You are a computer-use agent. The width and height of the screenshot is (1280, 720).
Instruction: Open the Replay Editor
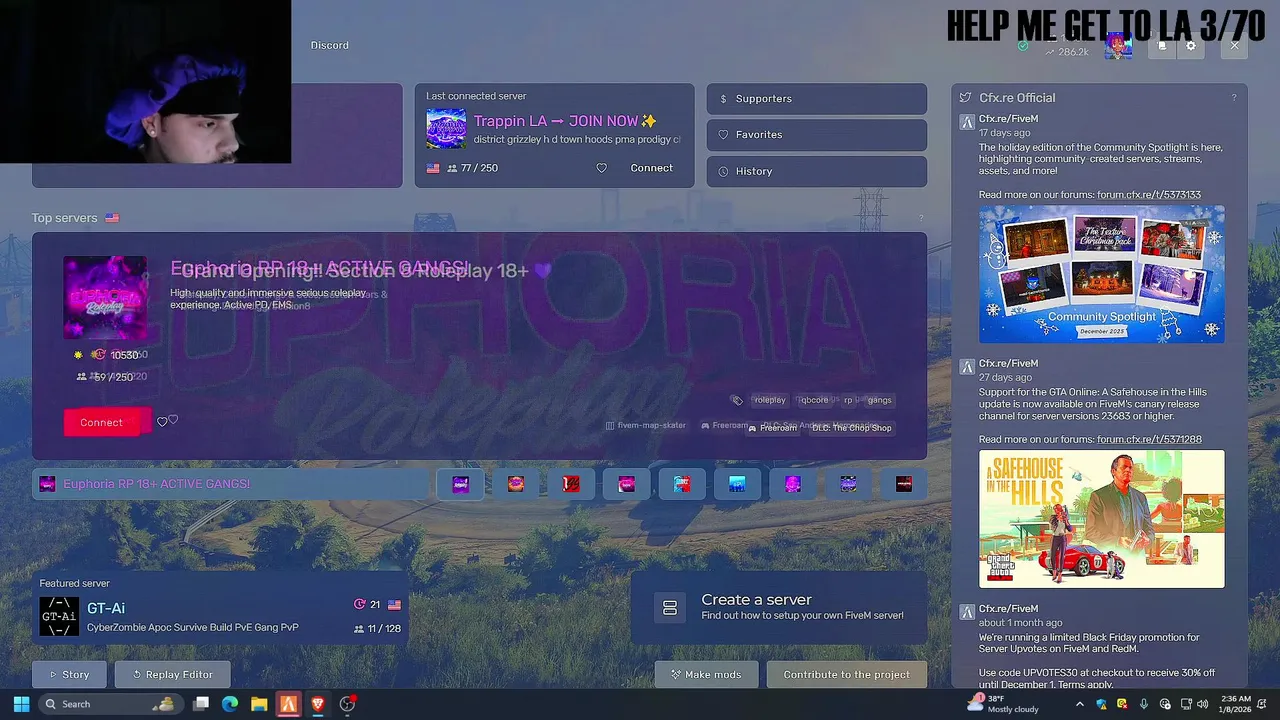tap(172, 675)
